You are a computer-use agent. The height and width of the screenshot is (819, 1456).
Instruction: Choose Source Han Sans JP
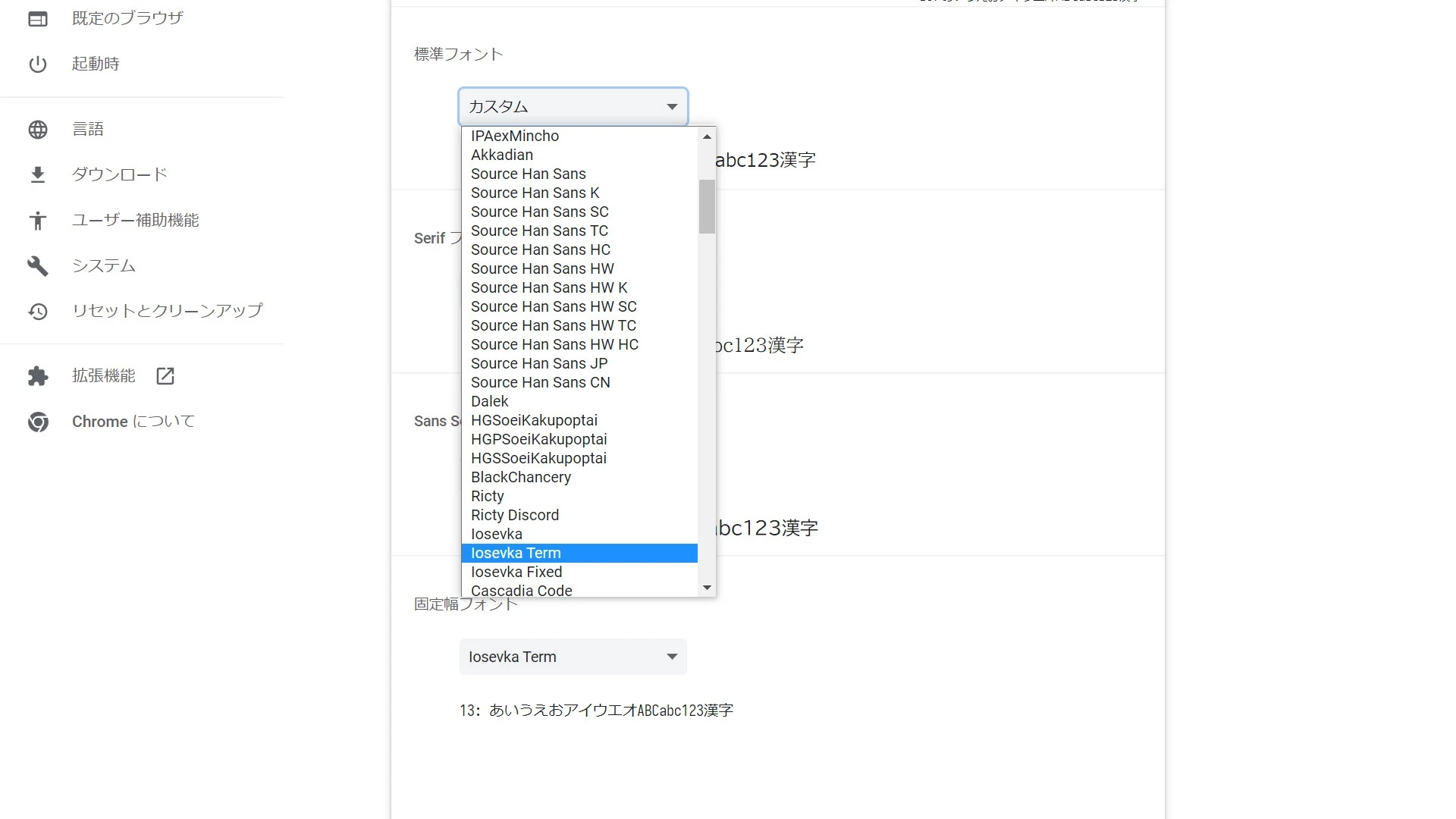[579, 363]
